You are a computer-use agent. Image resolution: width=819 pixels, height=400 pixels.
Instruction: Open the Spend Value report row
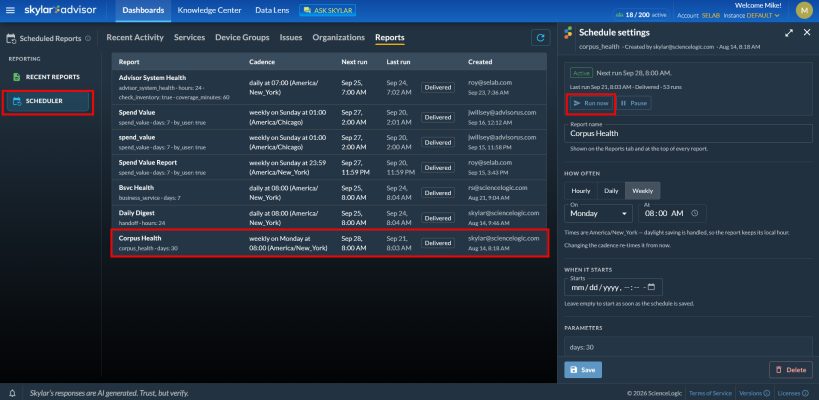[x=329, y=117]
